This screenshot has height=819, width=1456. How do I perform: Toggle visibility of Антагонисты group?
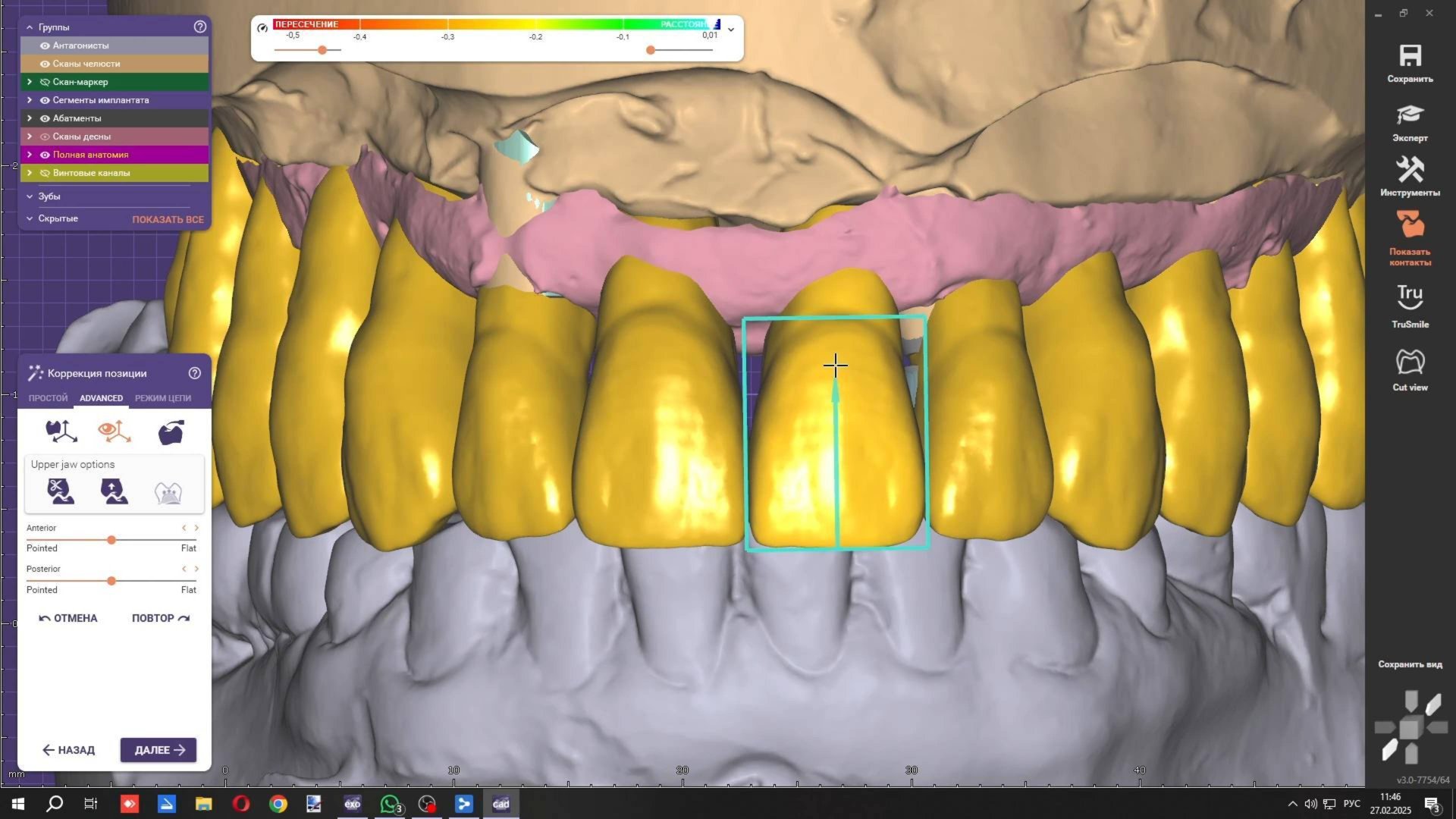[45, 45]
